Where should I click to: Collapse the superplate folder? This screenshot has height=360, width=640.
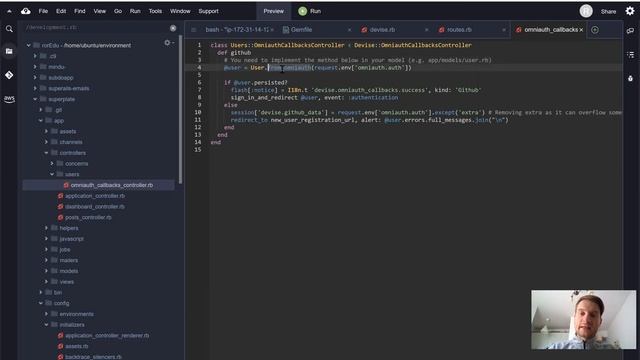tap(35, 99)
